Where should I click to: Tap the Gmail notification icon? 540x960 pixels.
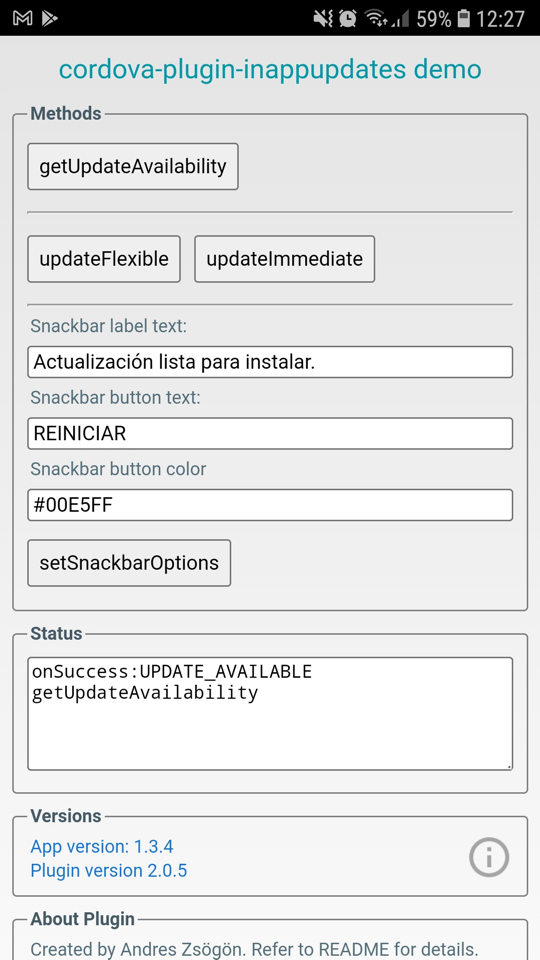(x=23, y=19)
